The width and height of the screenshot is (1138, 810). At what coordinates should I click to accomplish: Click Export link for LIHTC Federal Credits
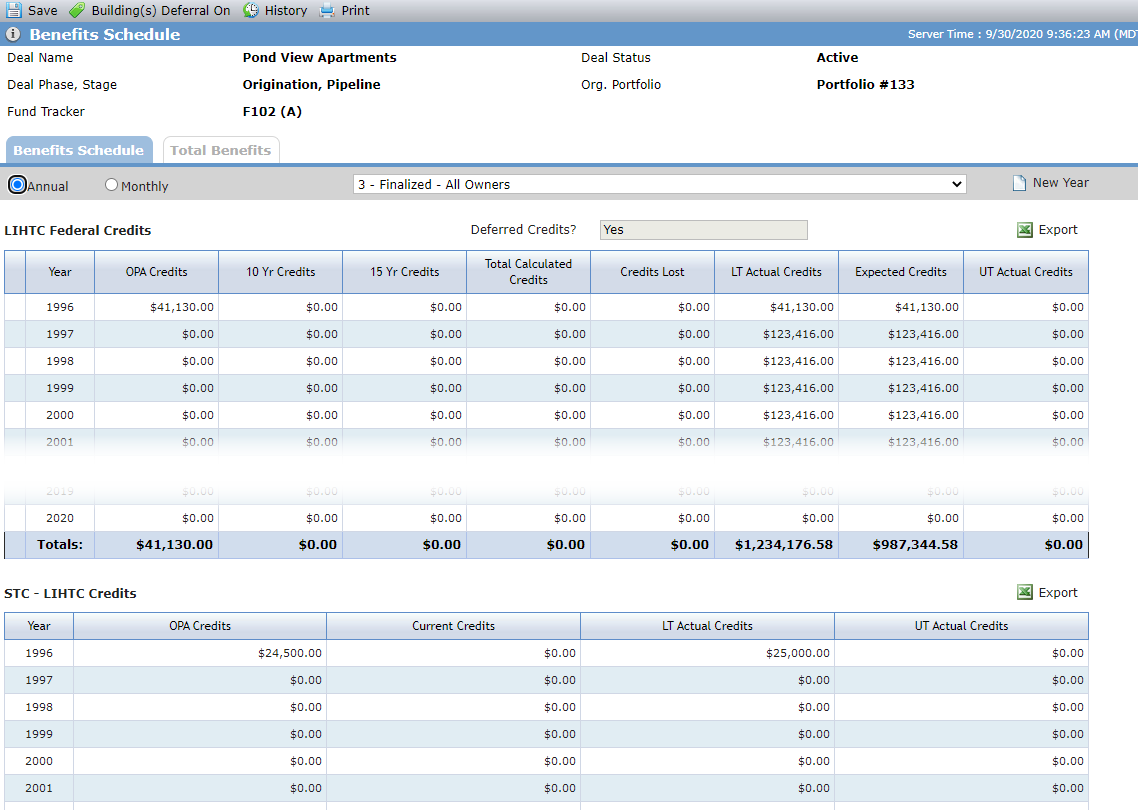coord(1057,229)
